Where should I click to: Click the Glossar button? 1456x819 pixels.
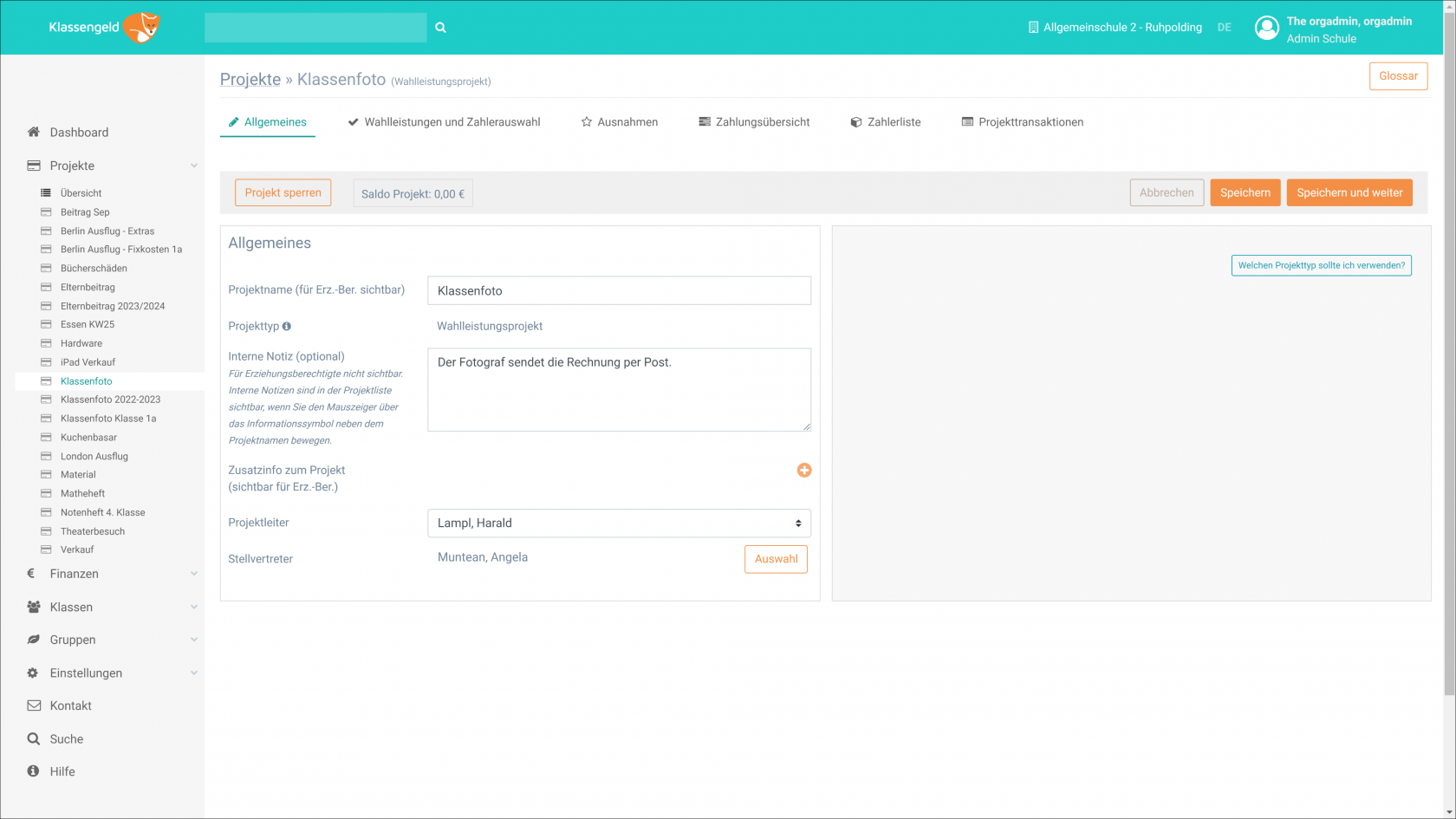1398,76
